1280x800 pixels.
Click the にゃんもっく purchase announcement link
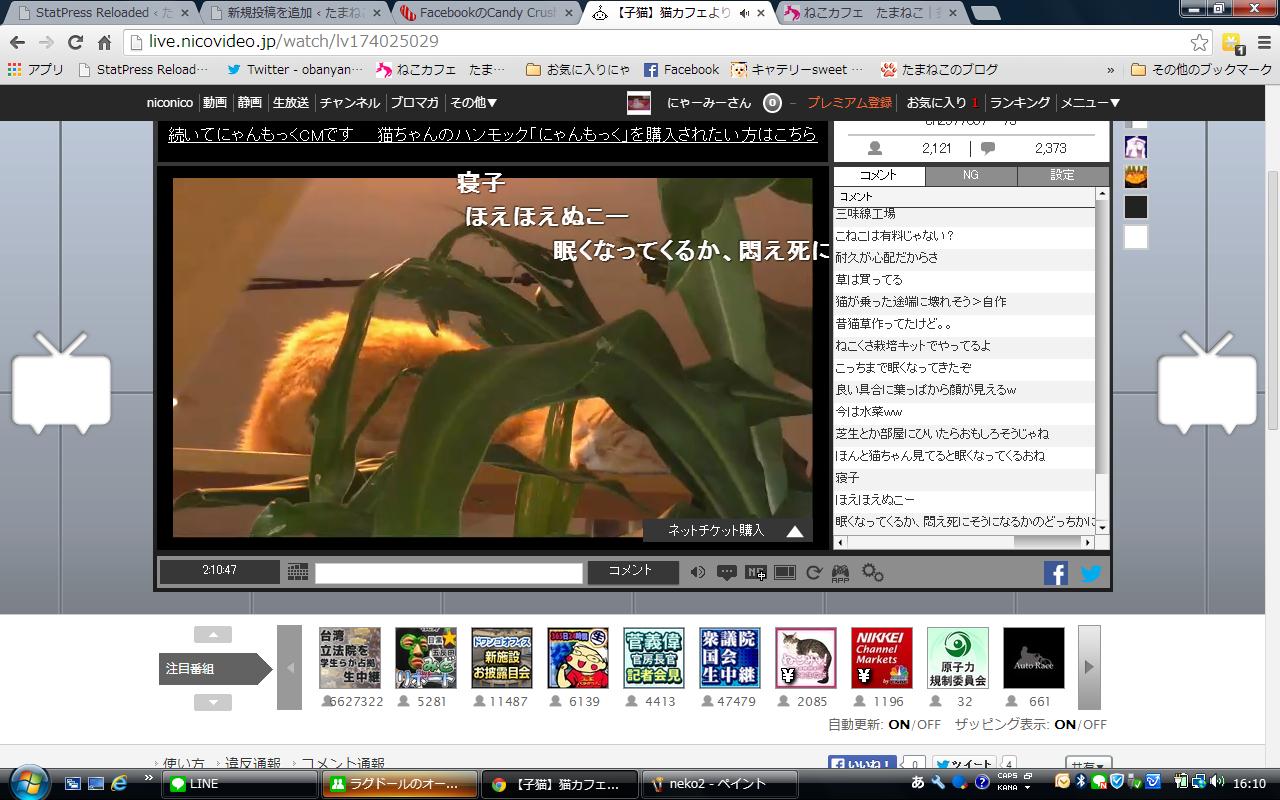[x=493, y=134]
